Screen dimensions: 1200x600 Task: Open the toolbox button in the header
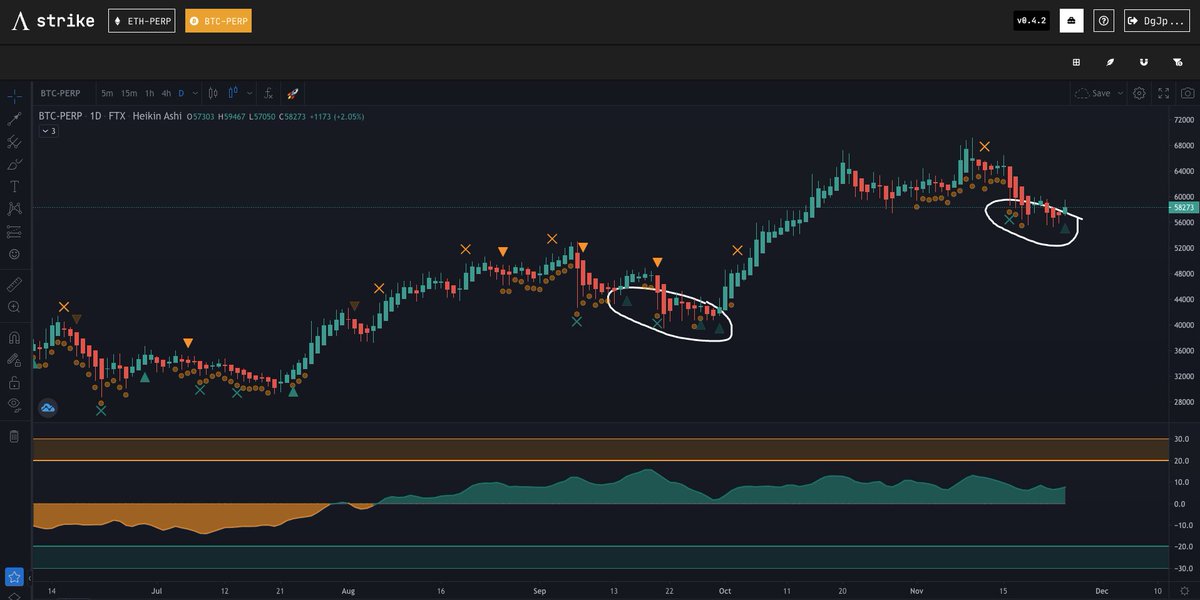tap(1071, 20)
